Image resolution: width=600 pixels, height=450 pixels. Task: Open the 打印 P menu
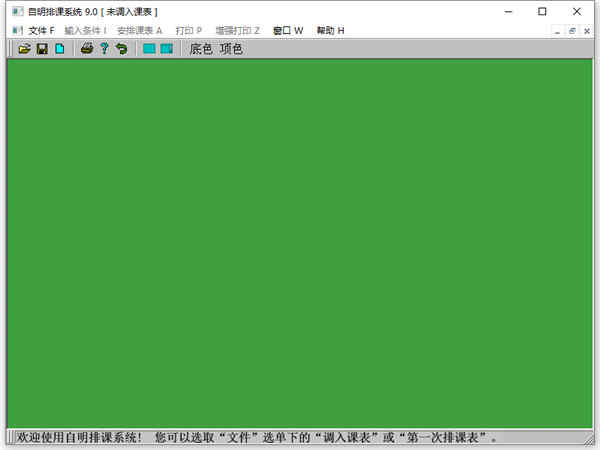(189, 30)
